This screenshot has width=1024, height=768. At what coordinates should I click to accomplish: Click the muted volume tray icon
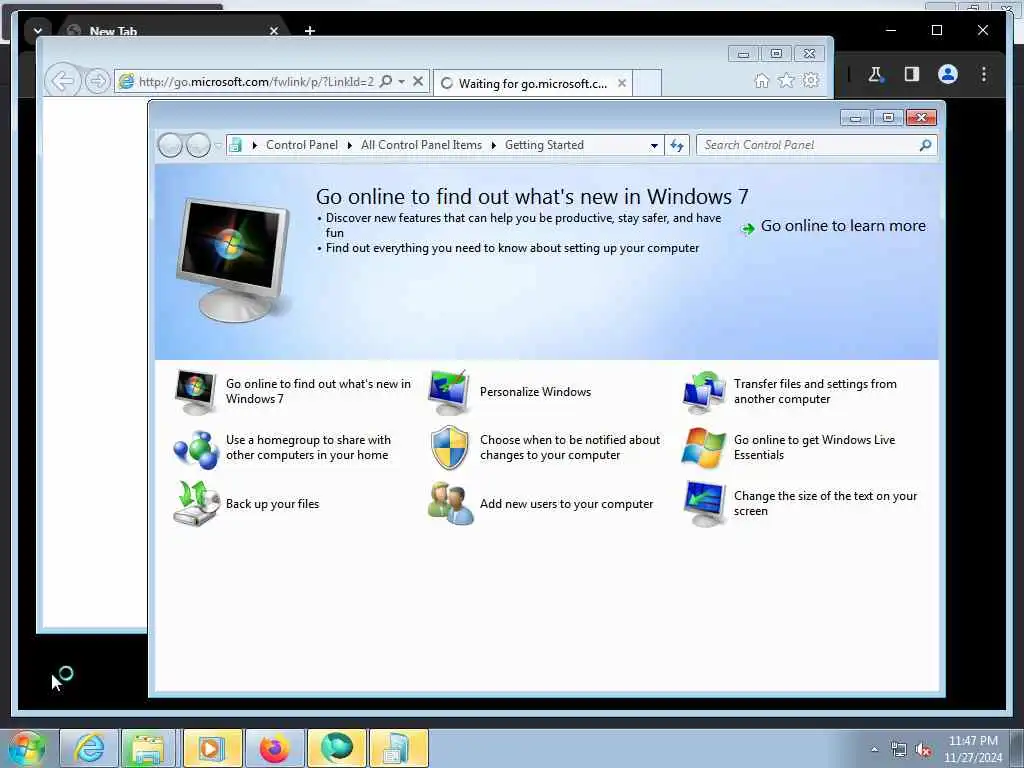[923, 750]
